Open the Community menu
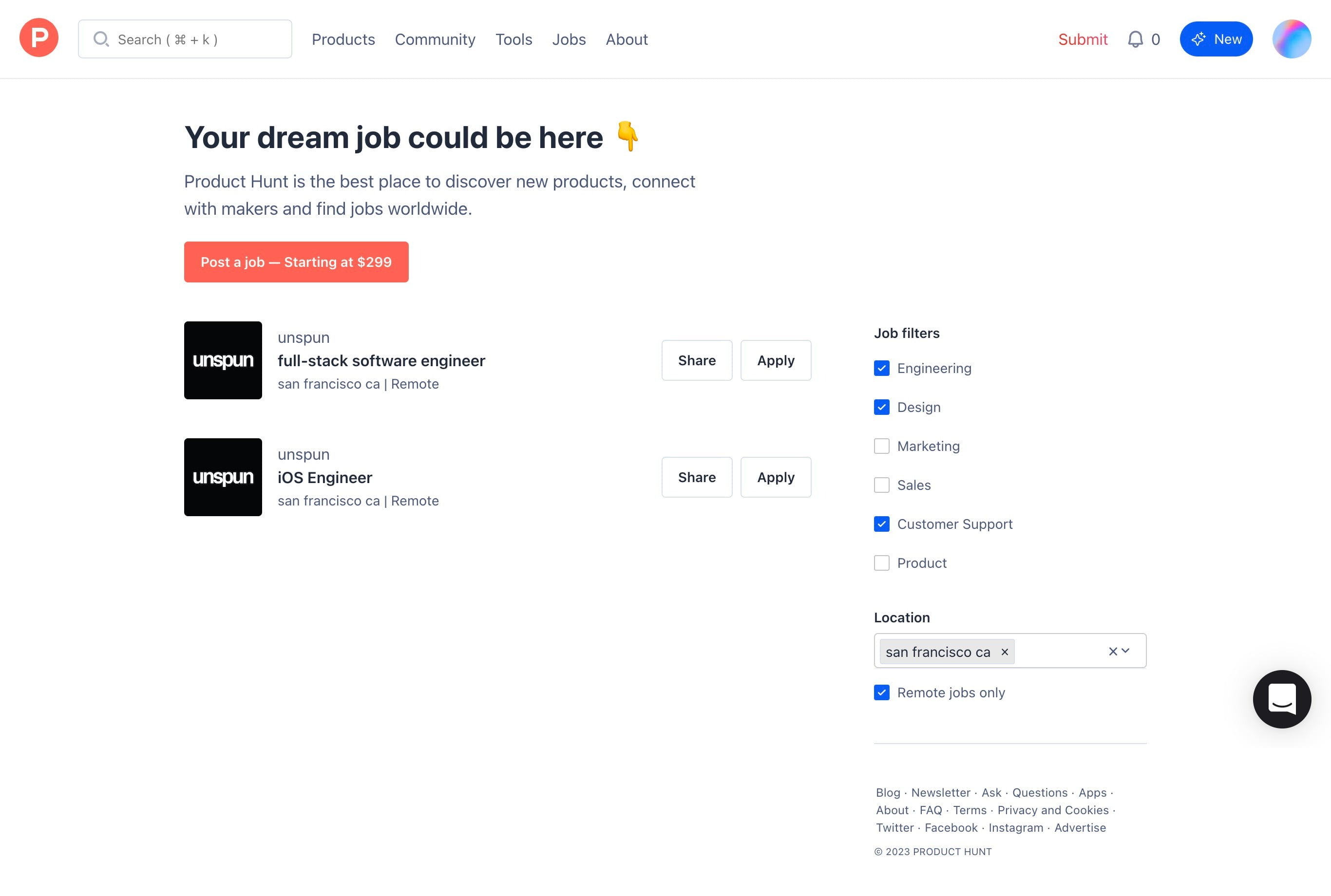Screen dimensions: 1331x896 click(x=435, y=39)
